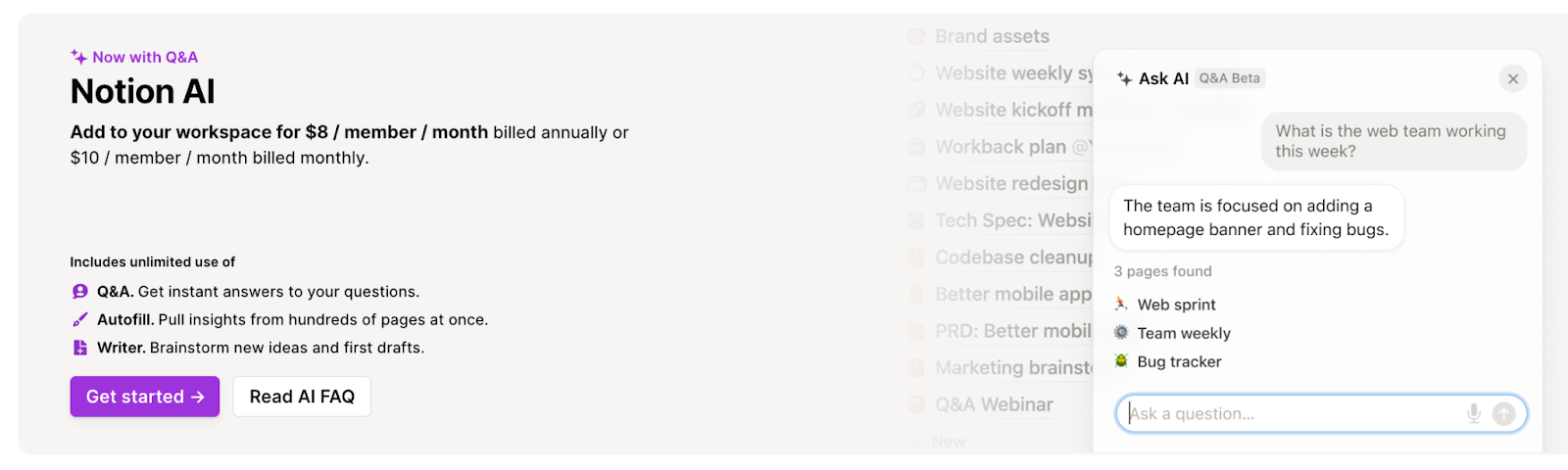Click the Ask AI sparkle icon
This screenshot has width=1568, height=470.
[1124, 78]
